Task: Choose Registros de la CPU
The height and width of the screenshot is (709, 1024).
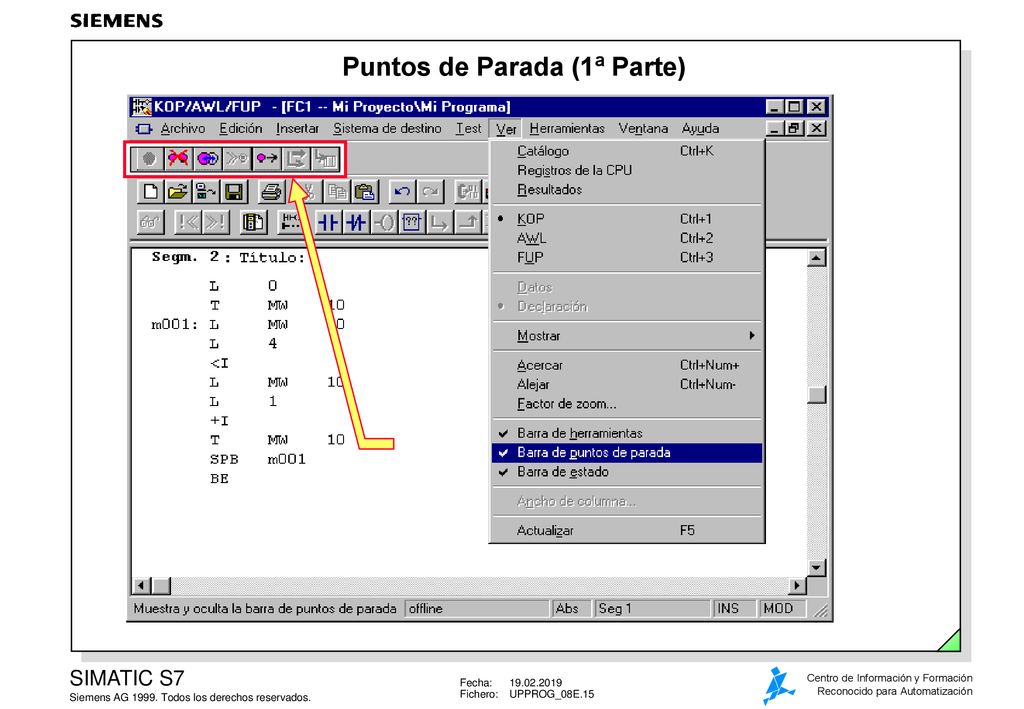Action: click(627, 170)
